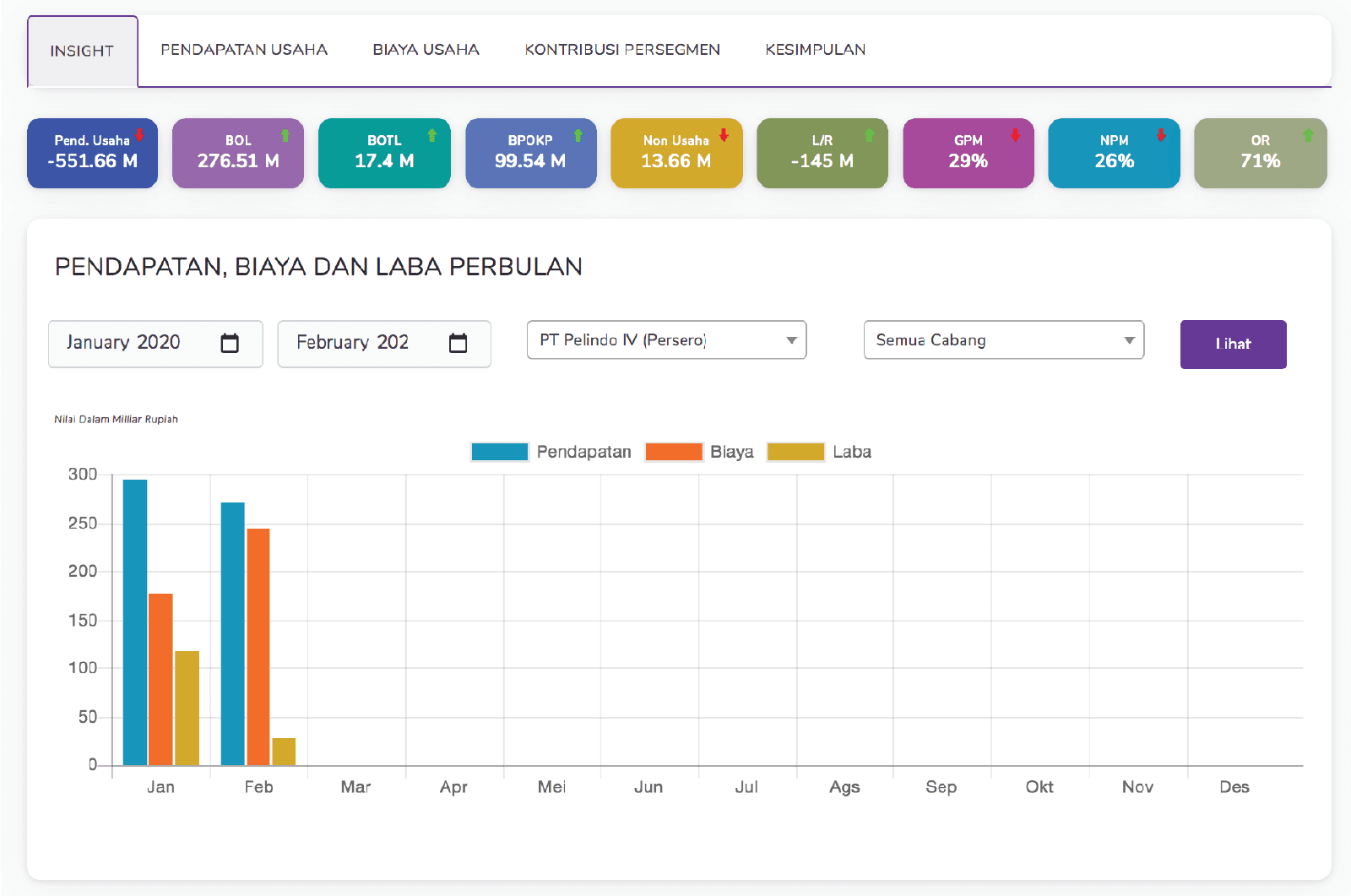Select the BPOKP 99.54 M card
This screenshot has width=1351, height=896.
[x=530, y=153]
